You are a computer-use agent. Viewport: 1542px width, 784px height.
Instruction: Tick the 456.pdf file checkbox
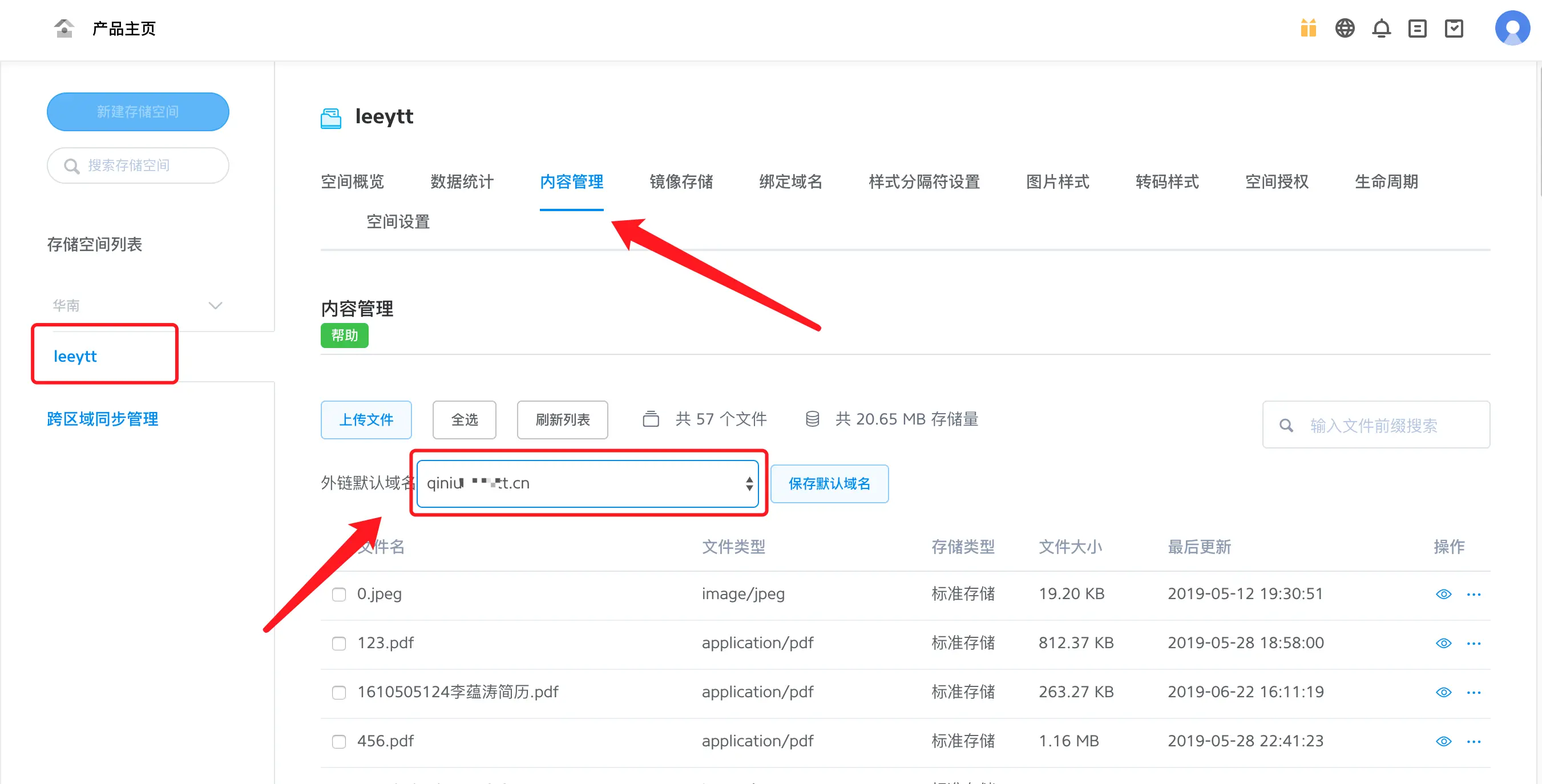(x=339, y=742)
